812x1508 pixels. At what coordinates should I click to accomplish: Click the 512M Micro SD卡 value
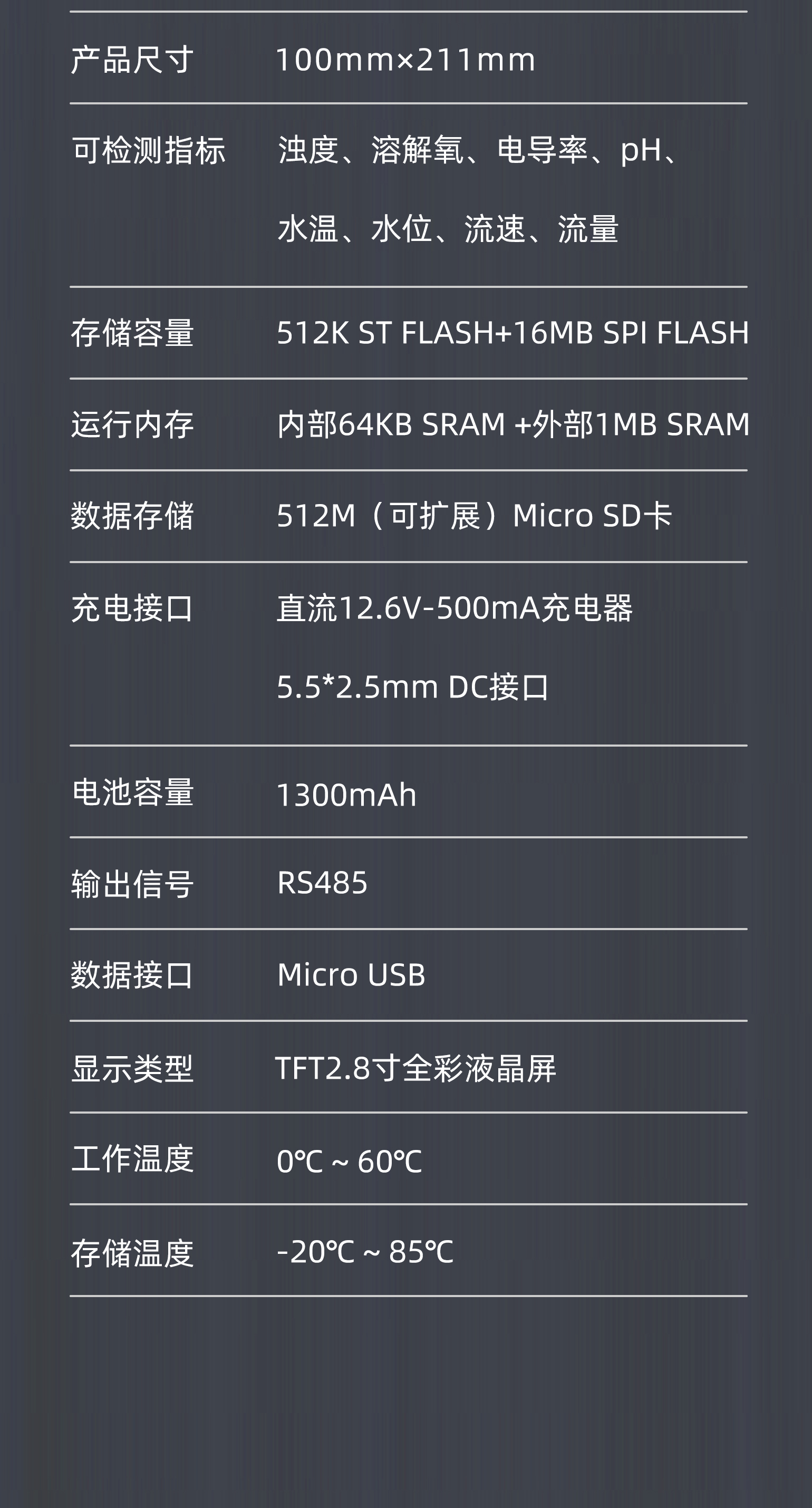[x=474, y=516]
